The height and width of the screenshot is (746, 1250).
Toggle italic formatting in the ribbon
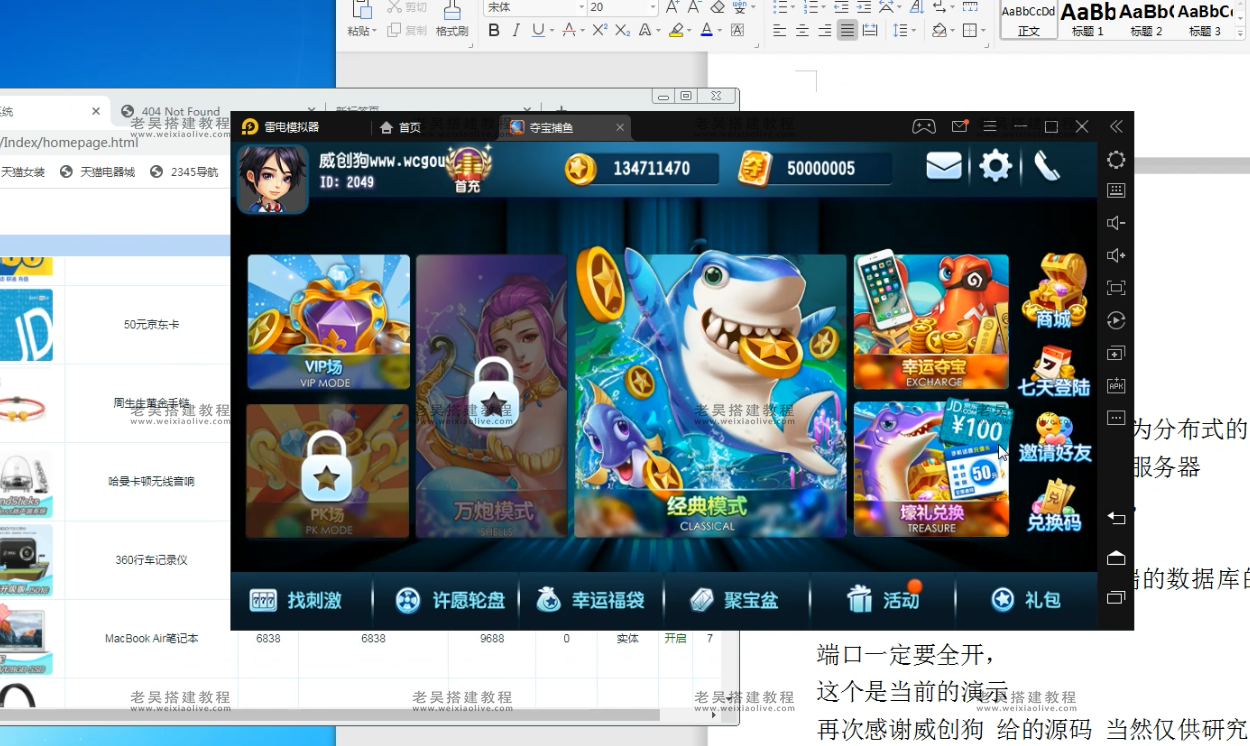[x=516, y=31]
